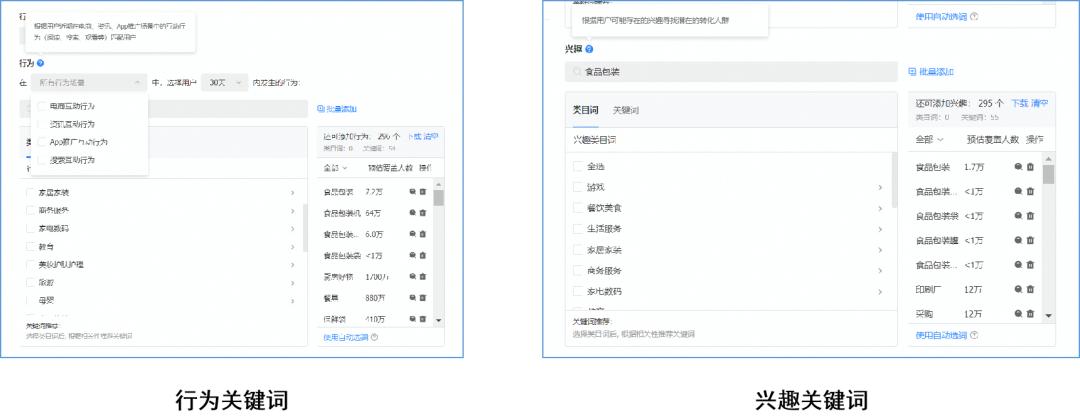Open the 所有行为场景 dropdown
1080x419 pixels.
(x=89, y=83)
